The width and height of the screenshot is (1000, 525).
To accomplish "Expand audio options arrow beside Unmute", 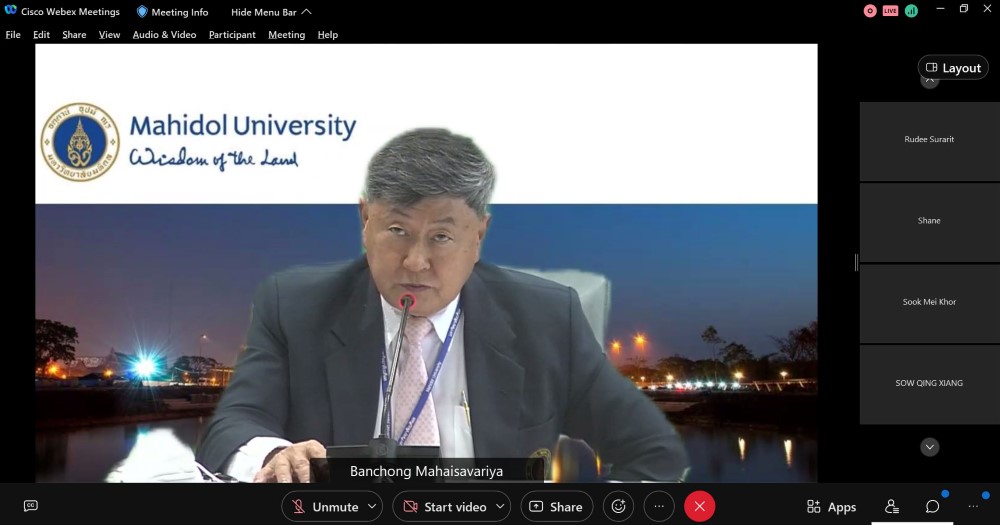I will click(373, 507).
